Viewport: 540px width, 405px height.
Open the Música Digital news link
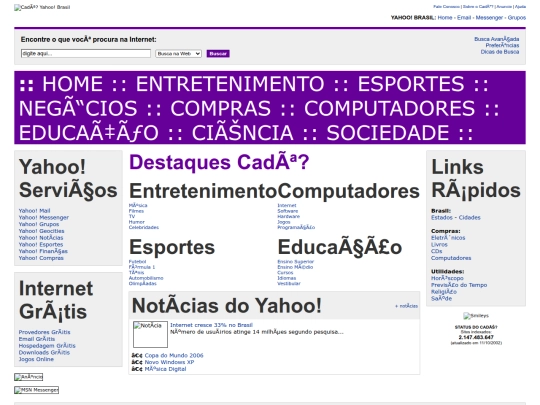165,369
